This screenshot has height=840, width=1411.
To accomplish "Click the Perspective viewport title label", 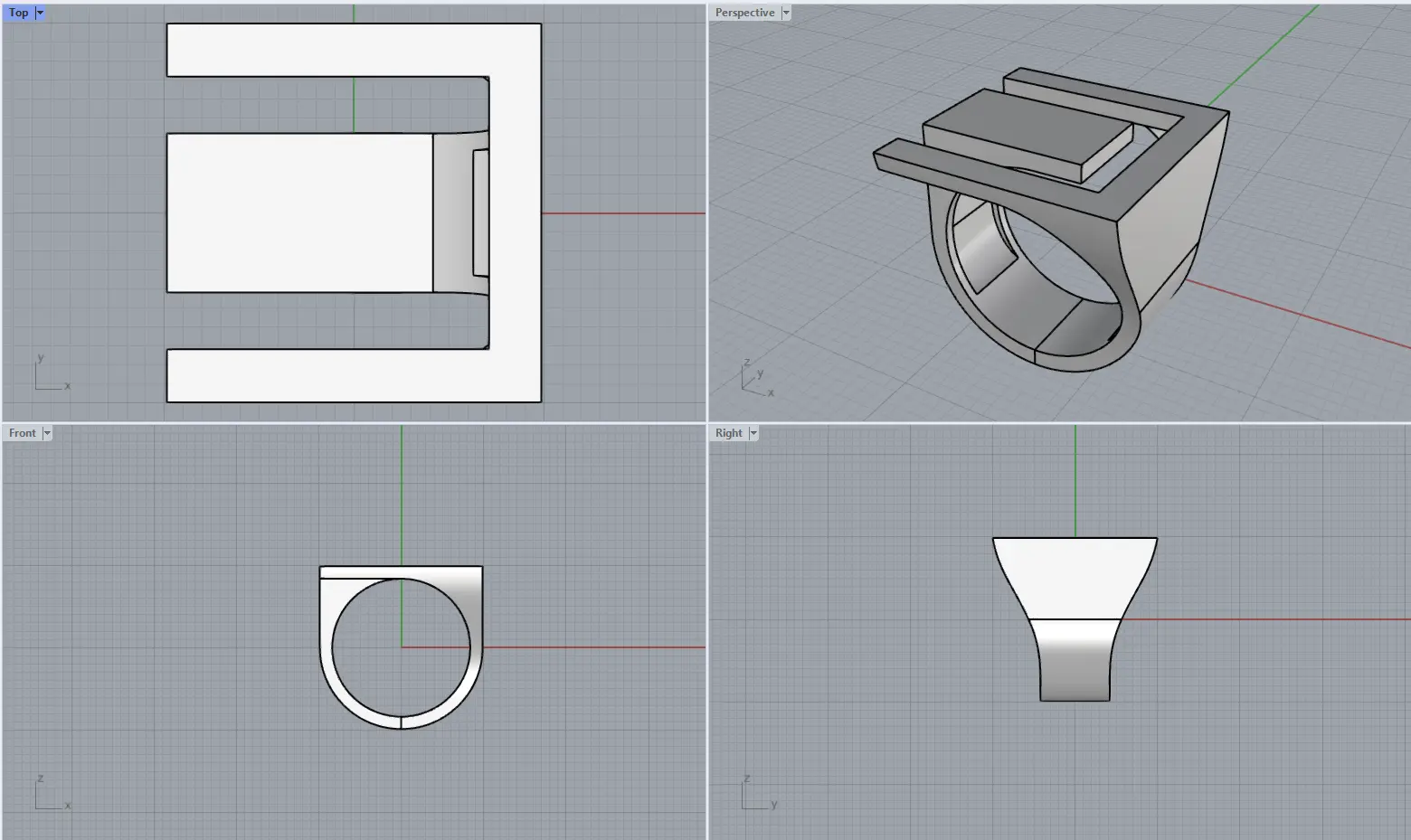I will coord(744,13).
